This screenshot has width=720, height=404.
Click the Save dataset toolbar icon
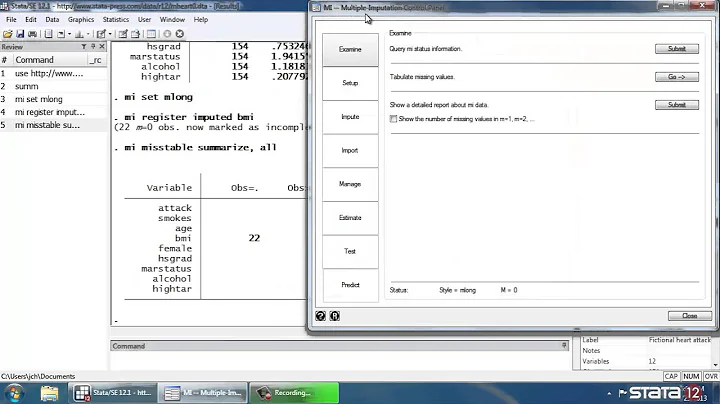[20, 34]
